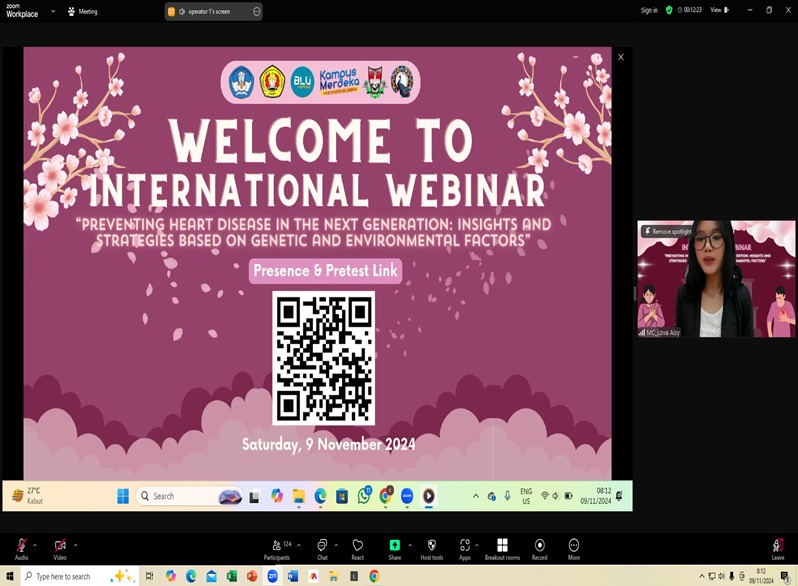Expand the View dropdown in top bar
The height and width of the screenshot is (586, 798).
[718, 10]
